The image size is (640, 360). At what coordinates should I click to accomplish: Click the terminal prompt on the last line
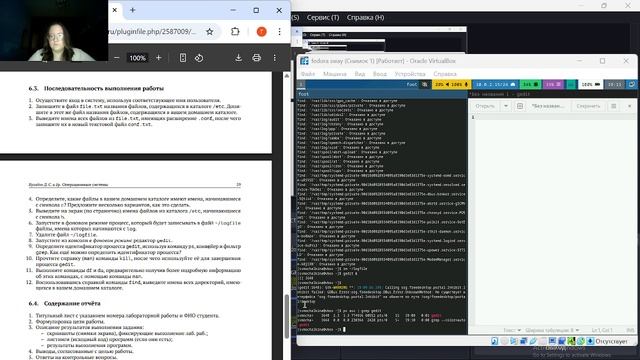point(320,329)
